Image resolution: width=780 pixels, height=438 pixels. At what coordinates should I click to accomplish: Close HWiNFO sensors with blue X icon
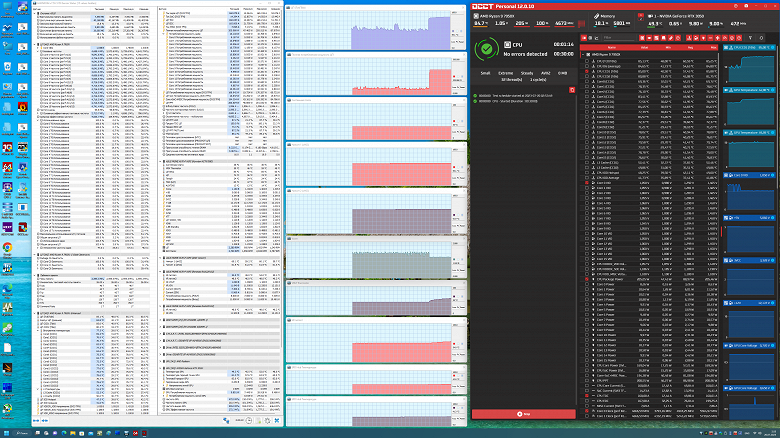277,421
